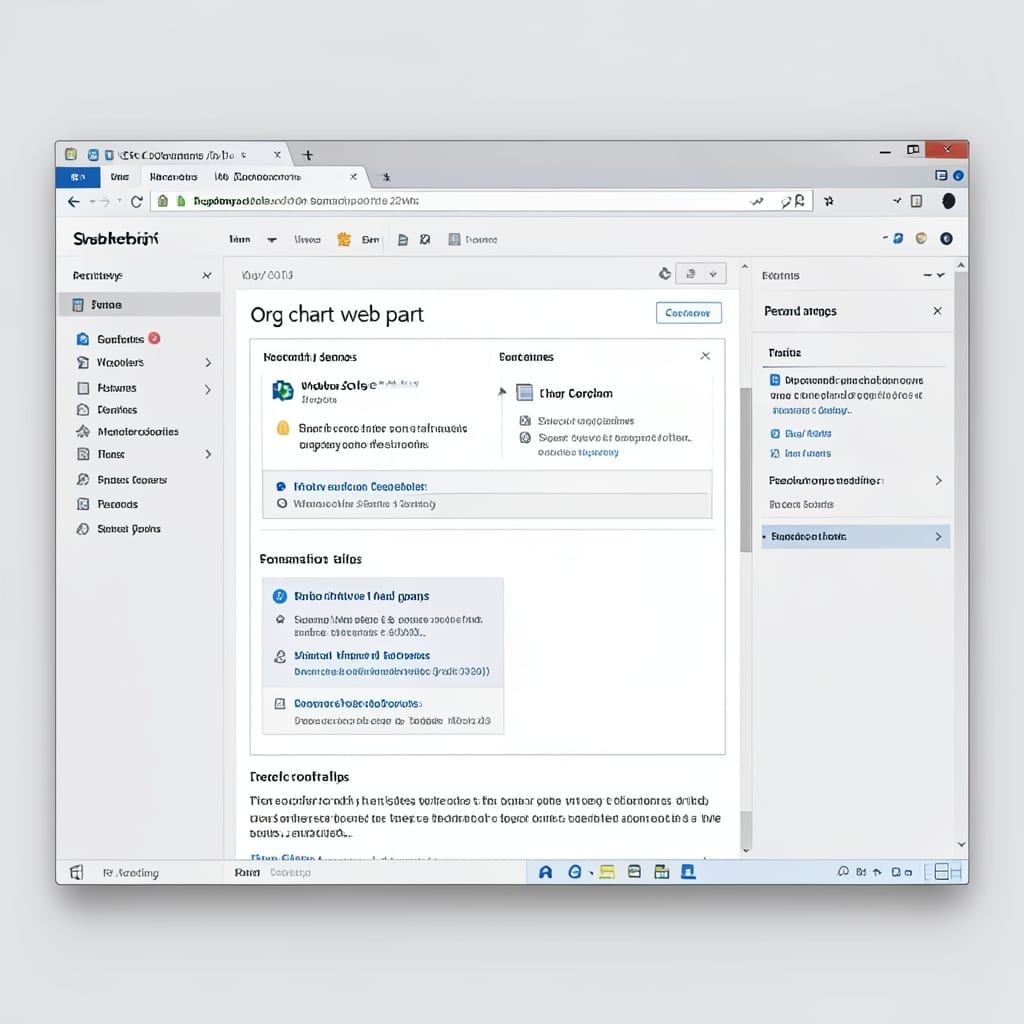The width and height of the screenshot is (1024, 1024).
Task: Select the "Wlronıcoklte" radio option
Action: pos(282,504)
